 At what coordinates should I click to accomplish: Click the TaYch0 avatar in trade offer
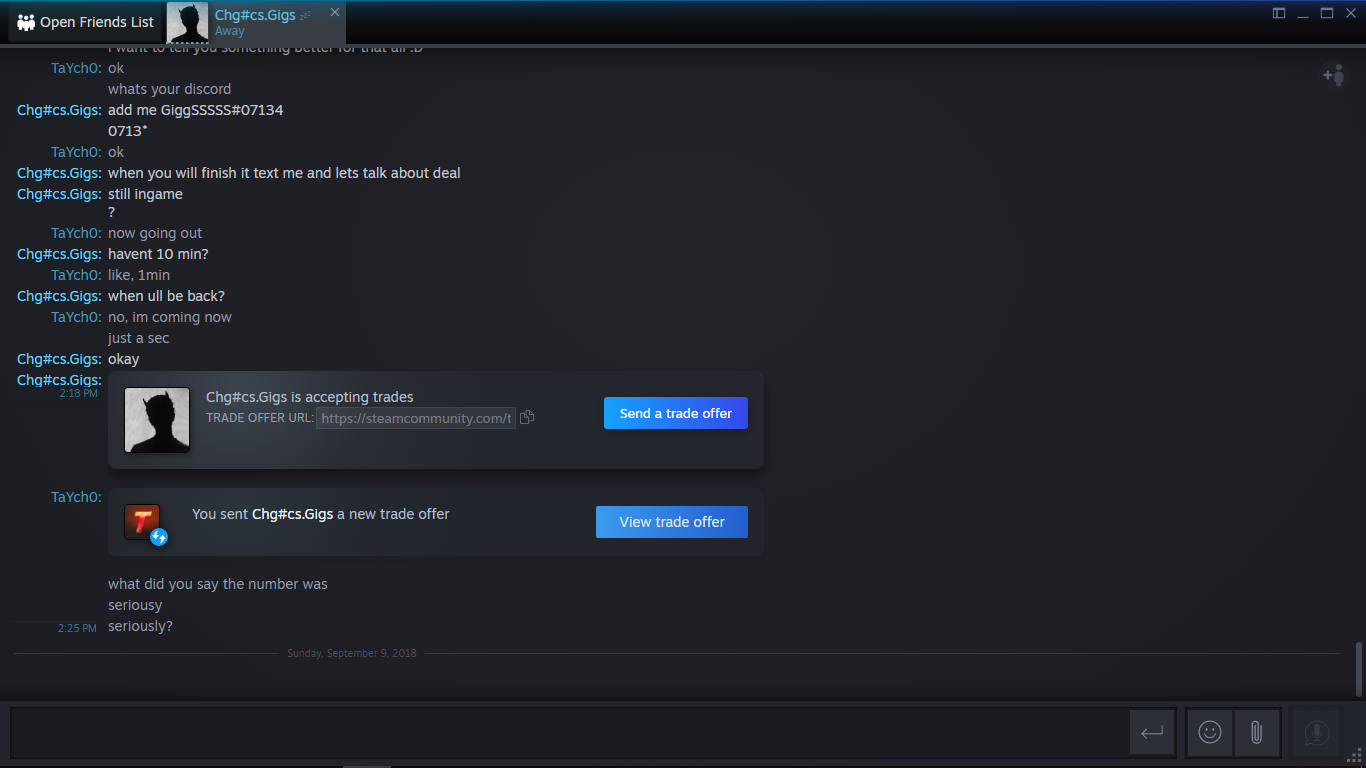point(142,522)
